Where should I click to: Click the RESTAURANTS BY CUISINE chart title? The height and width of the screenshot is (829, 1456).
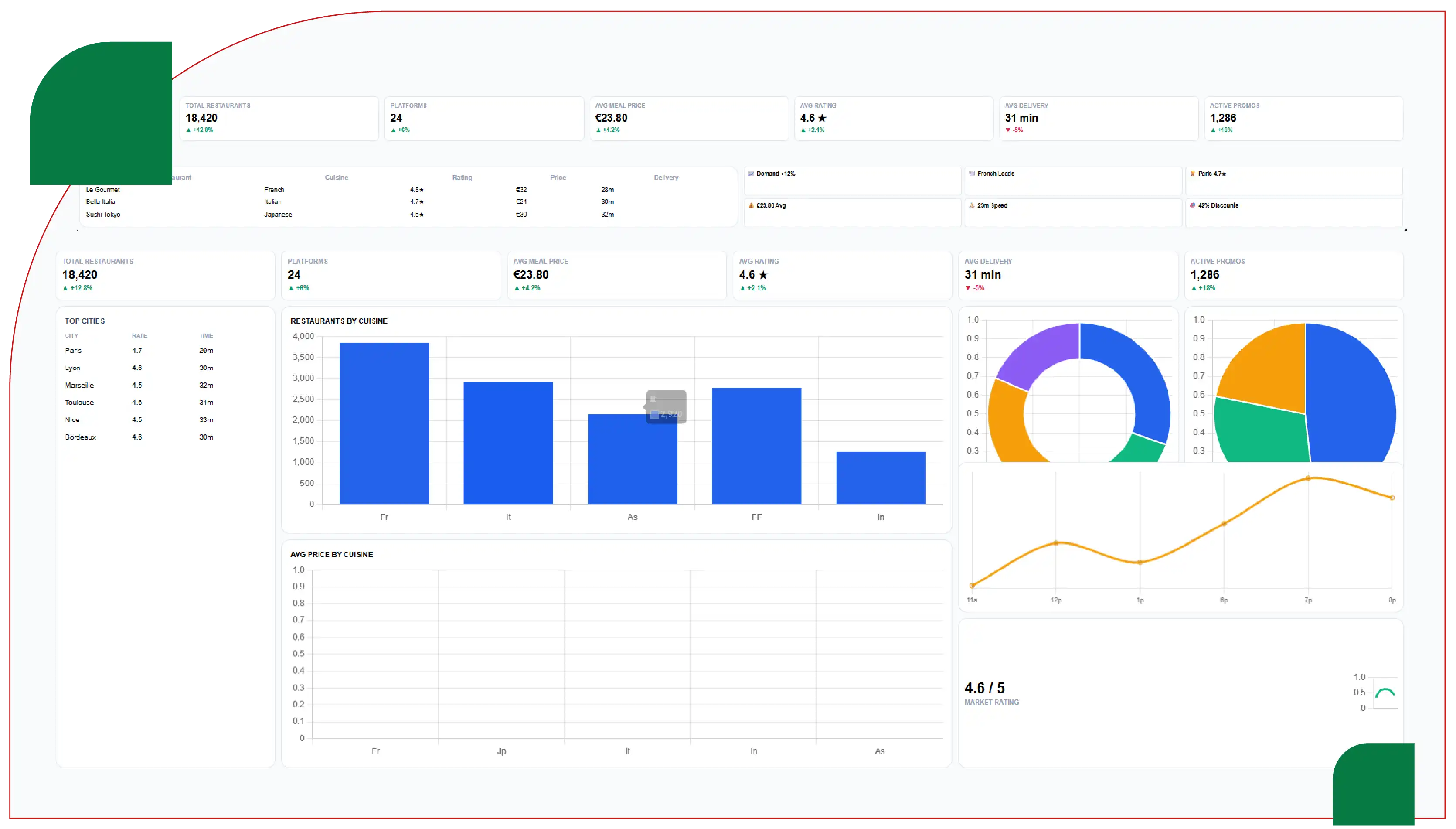click(339, 321)
